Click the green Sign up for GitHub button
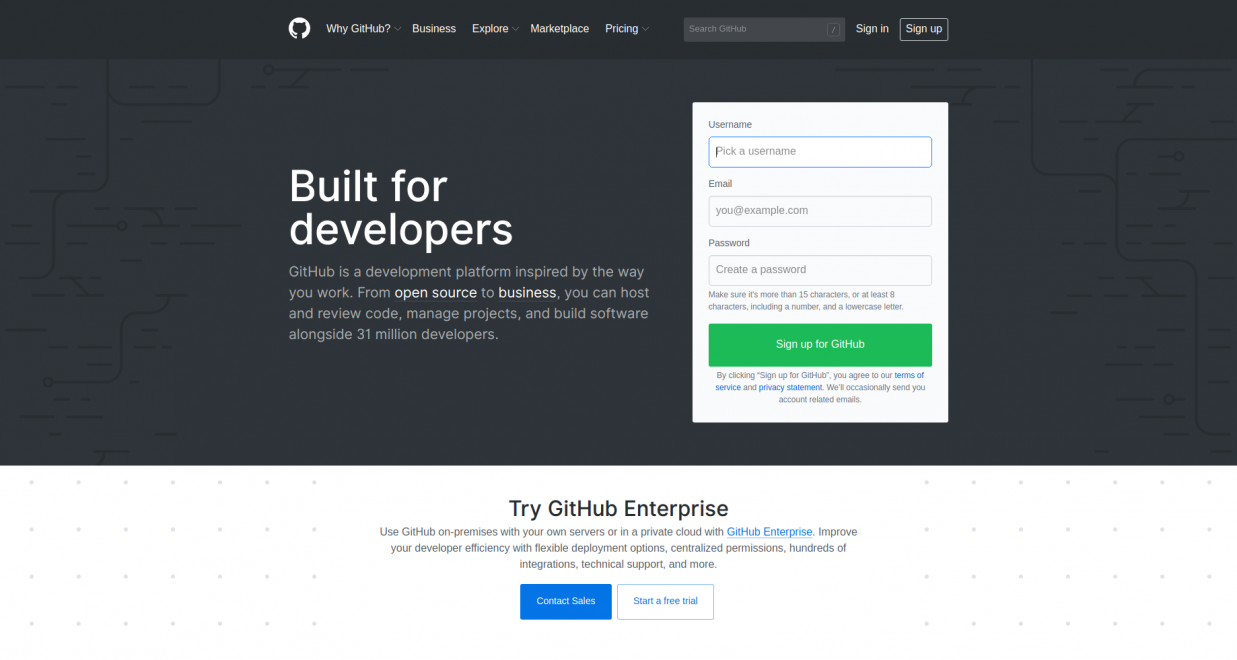 tap(820, 345)
